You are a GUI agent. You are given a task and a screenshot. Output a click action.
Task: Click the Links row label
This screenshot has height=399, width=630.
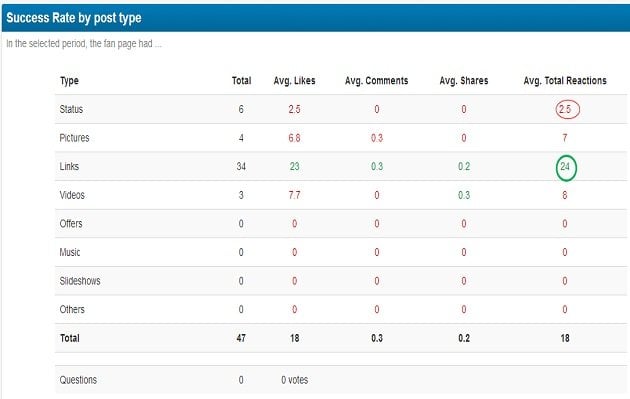69,166
